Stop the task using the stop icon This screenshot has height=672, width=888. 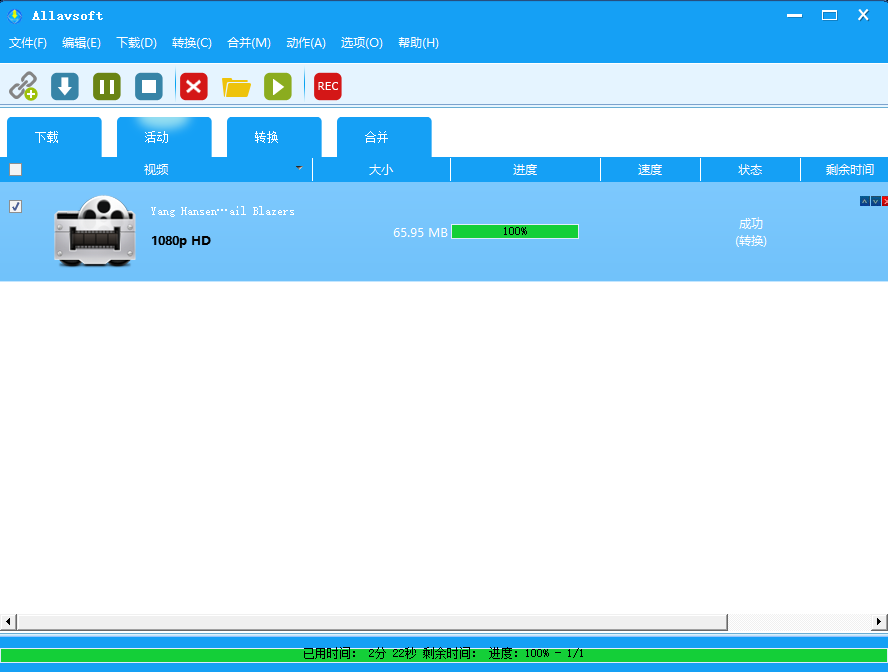click(x=149, y=86)
